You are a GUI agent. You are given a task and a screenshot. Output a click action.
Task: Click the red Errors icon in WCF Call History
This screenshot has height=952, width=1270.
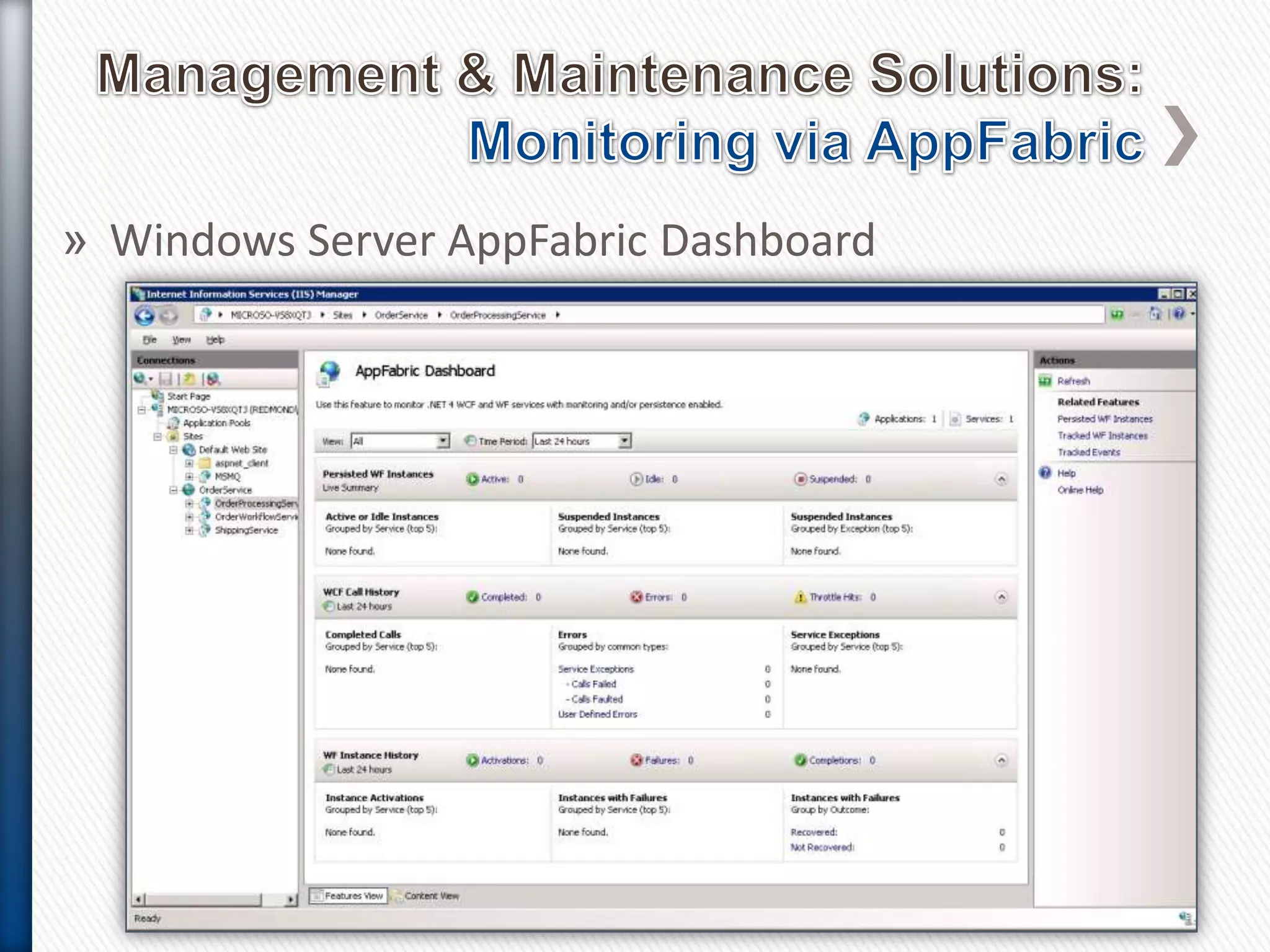click(x=636, y=597)
